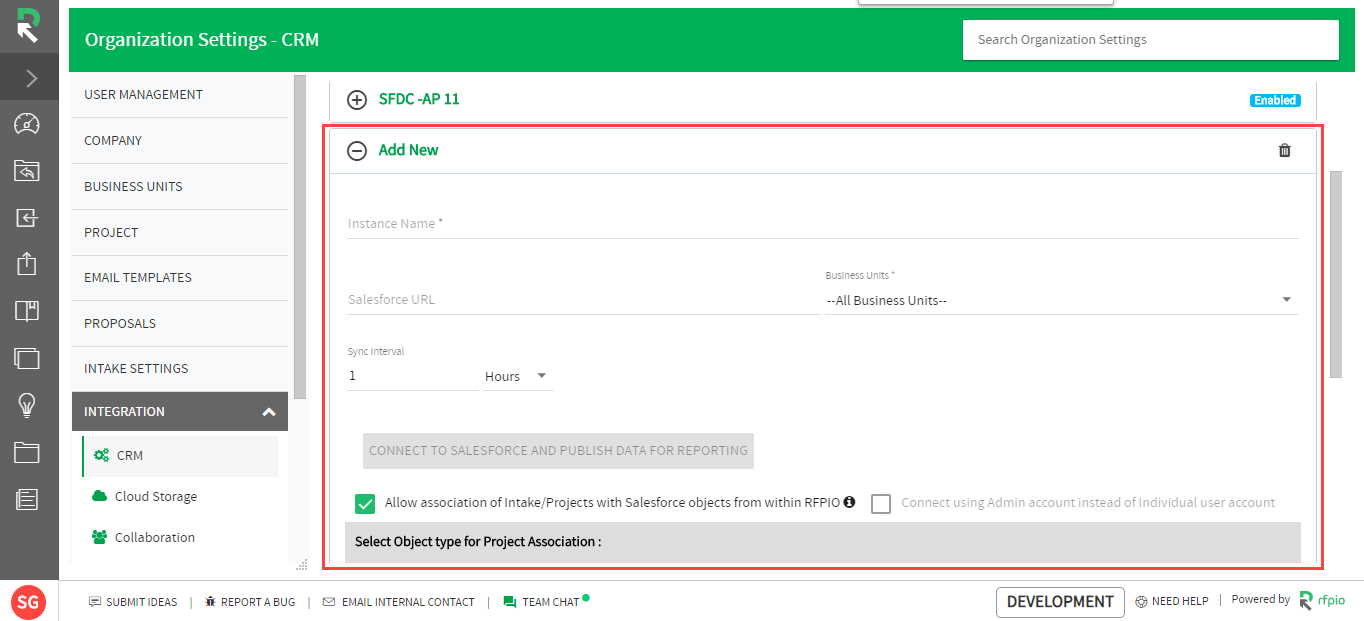Click the Enabled badge on SFDC -AP 11

pos(1274,100)
